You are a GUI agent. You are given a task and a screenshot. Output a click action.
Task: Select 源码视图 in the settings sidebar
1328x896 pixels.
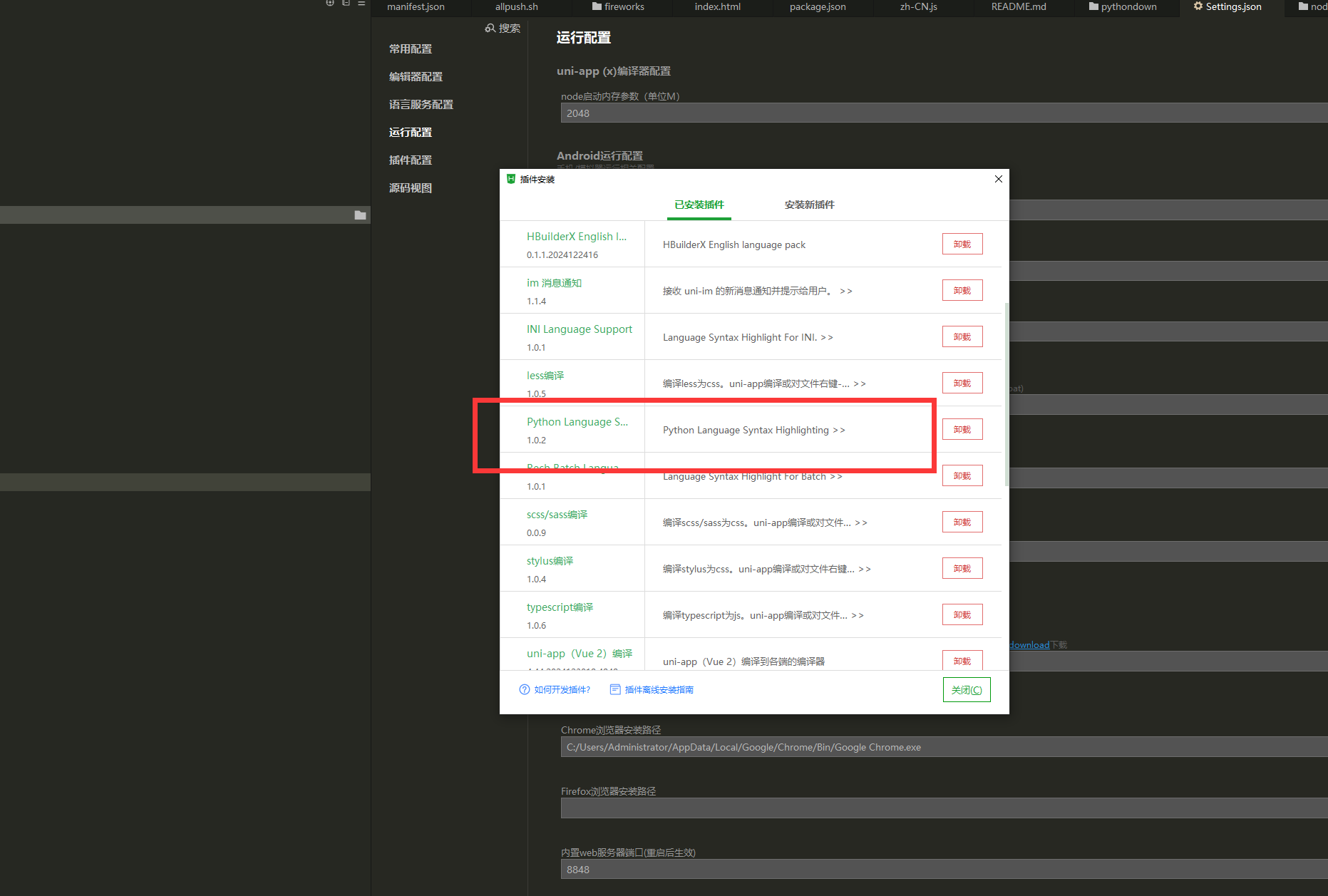pyautogui.click(x=410, y=187)
